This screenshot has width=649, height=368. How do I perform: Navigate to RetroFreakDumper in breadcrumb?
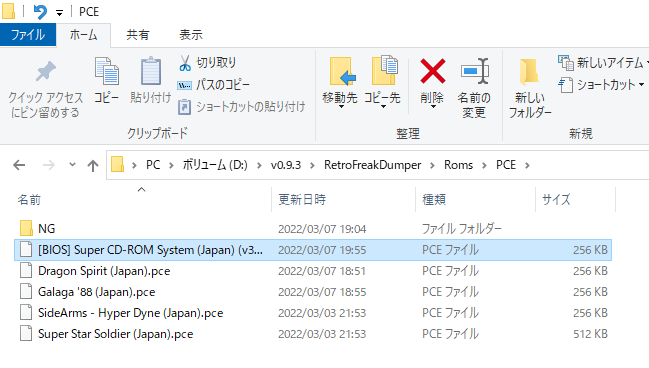pos(373,165)
